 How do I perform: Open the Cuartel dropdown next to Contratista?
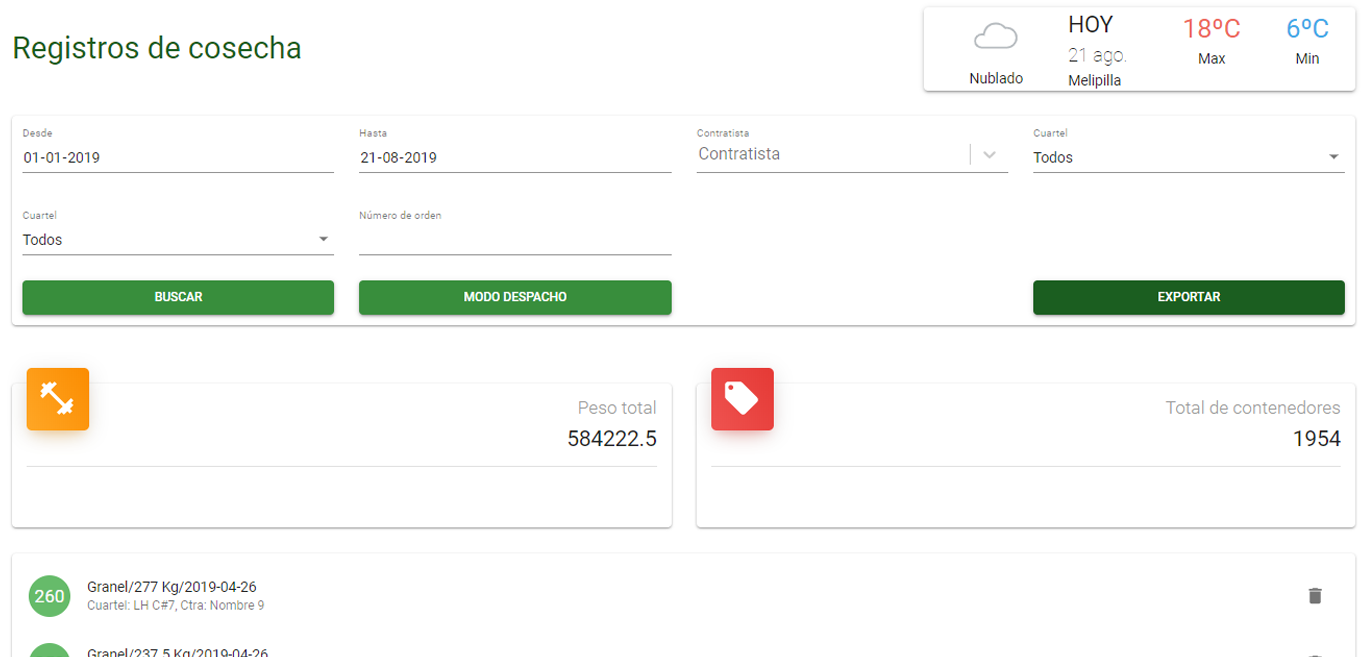[1188, 157]
